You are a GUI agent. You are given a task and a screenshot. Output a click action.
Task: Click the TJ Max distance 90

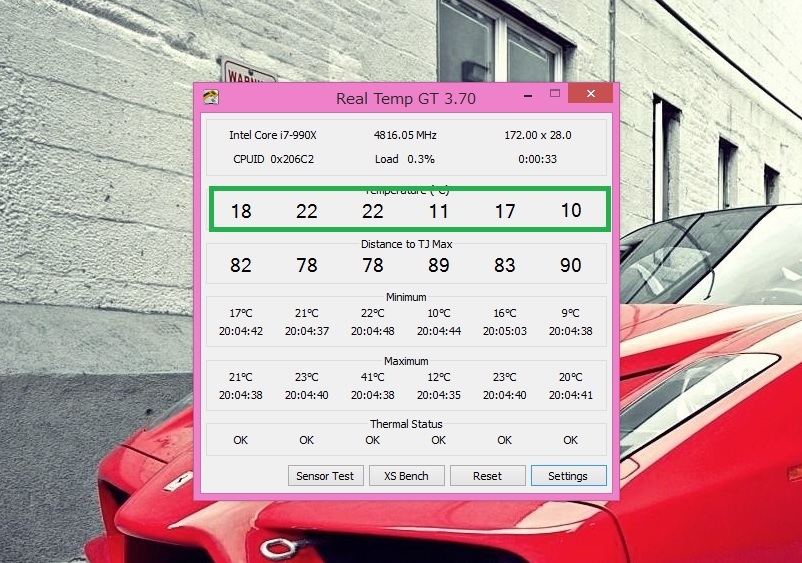point(571,265)
